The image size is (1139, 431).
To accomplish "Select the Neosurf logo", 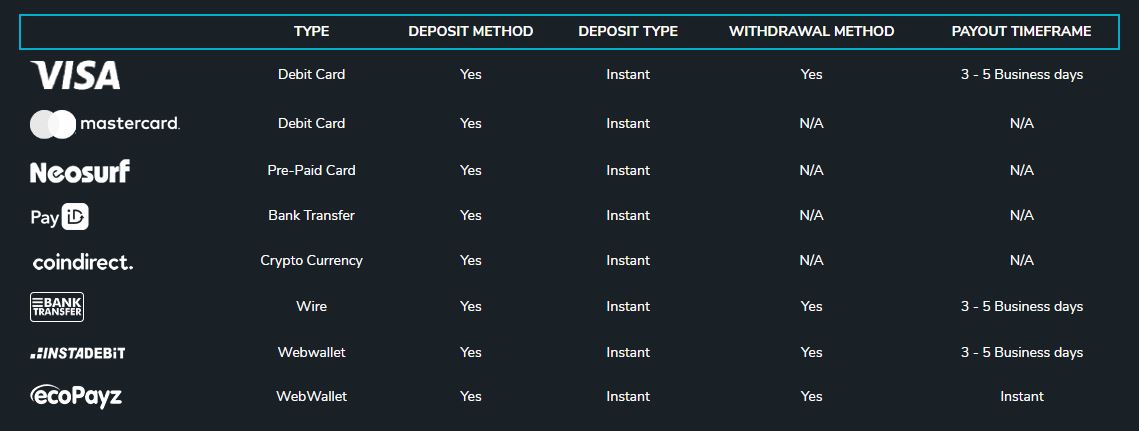I will pos(80,172).
